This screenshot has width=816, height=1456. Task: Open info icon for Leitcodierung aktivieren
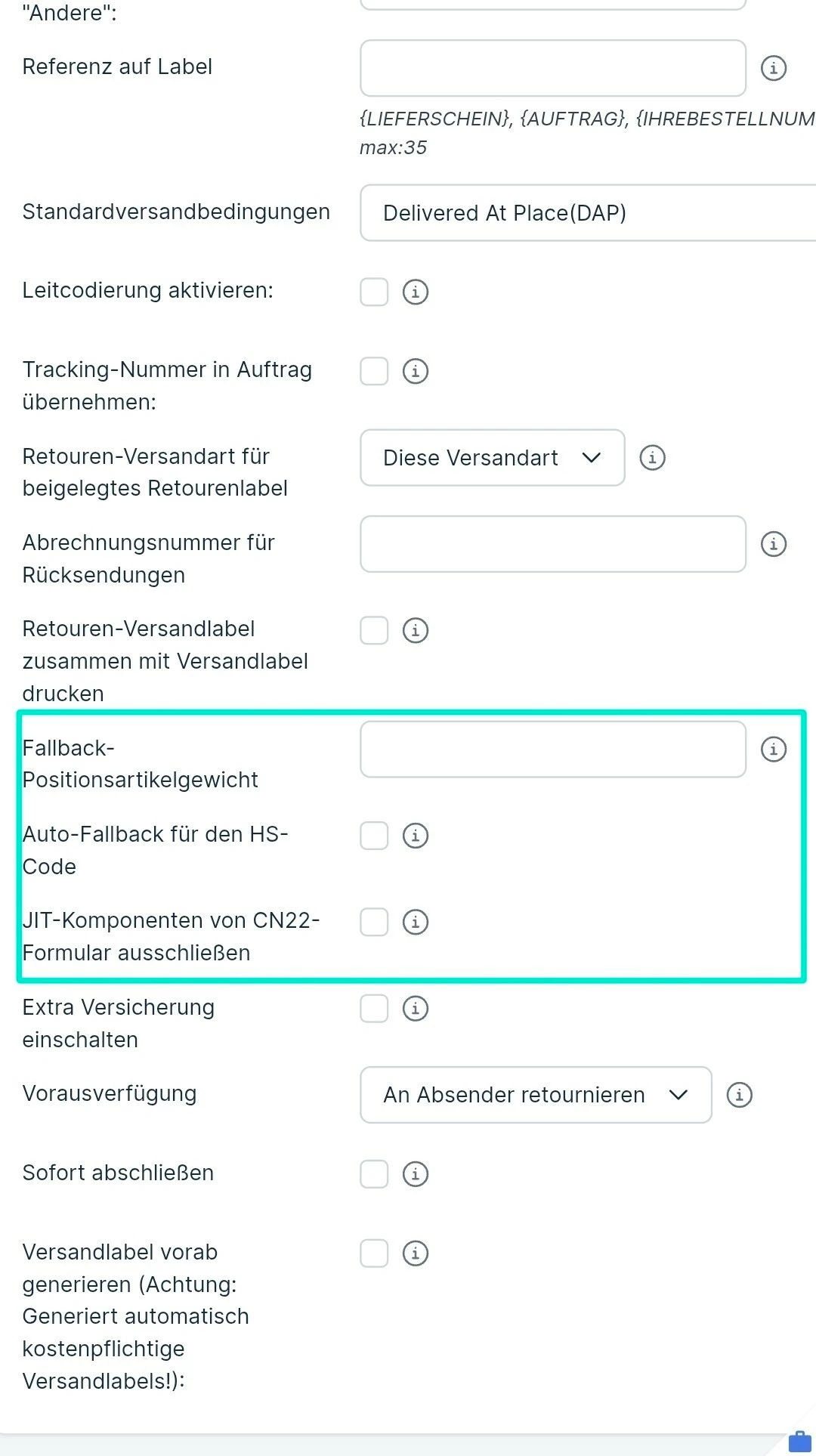(415, 292)
